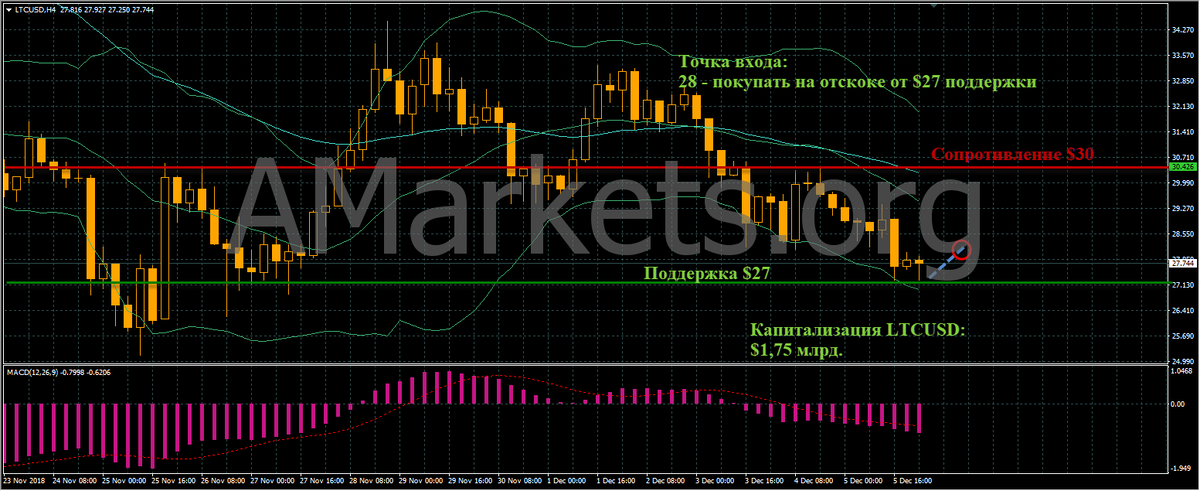Click the 28.550 price axis label

click(x=1181, y=234)
